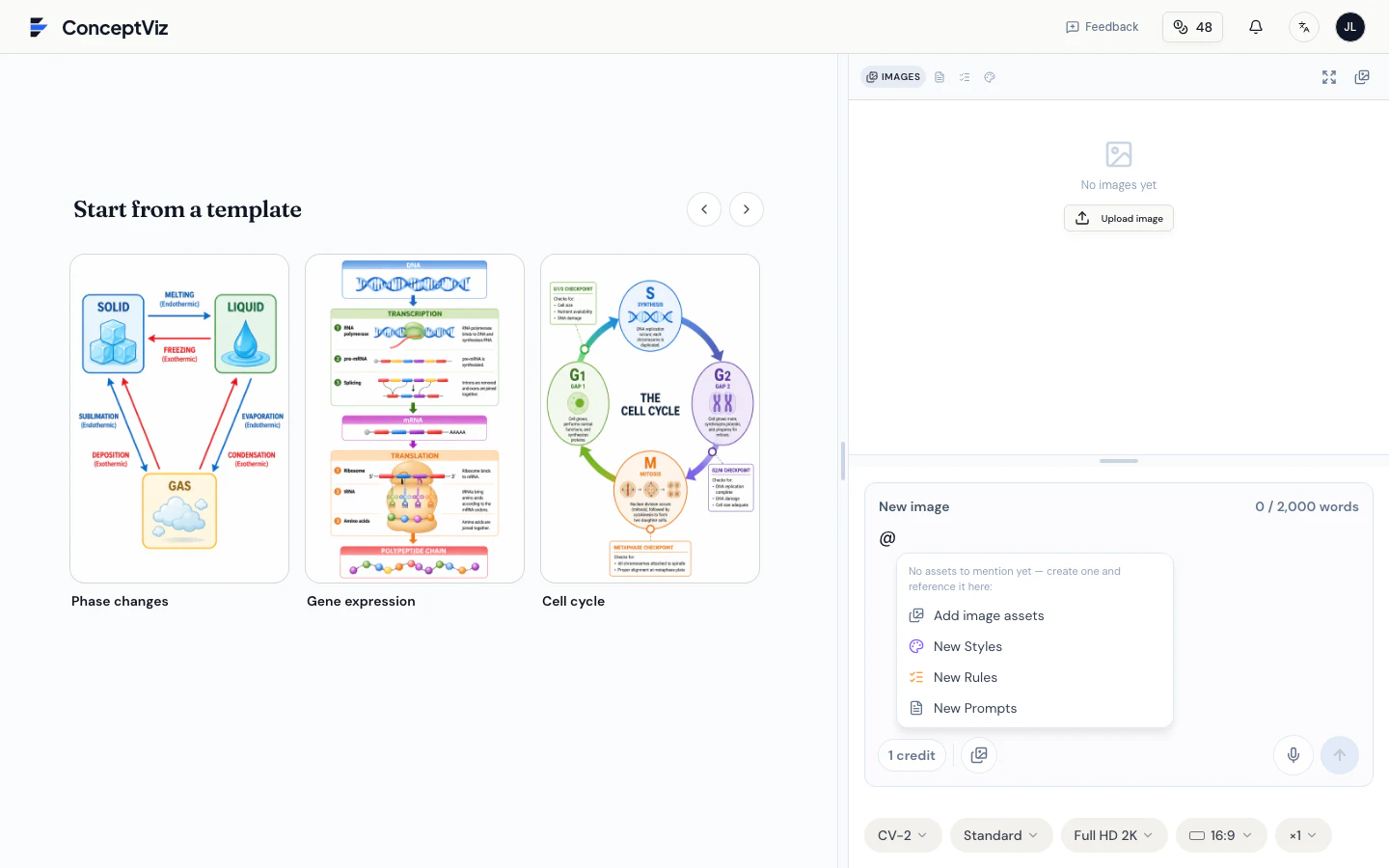Open the CV-2 model dropdown
Screen dimensions: 1389x868
tap(902, 835)
